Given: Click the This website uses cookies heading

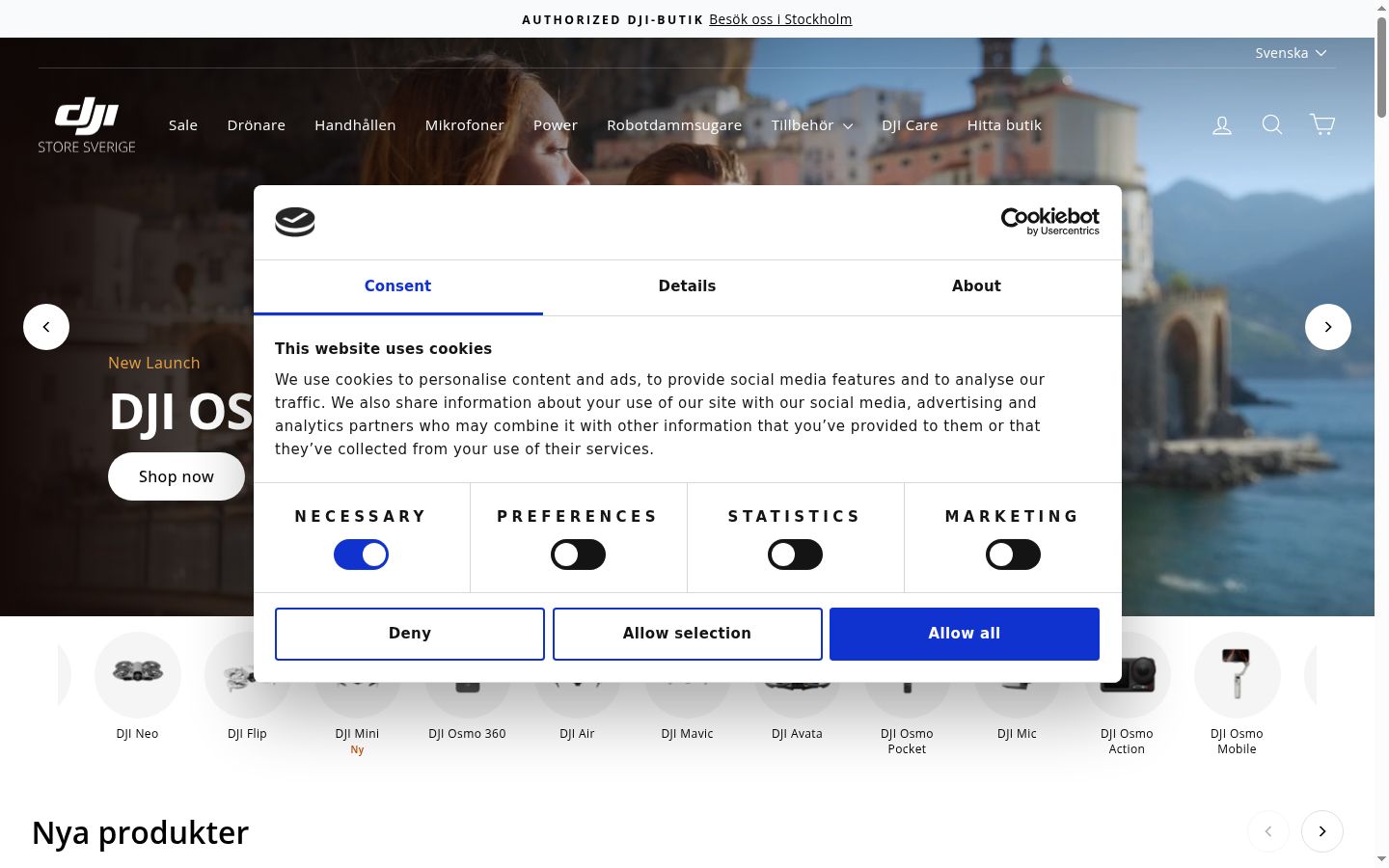Looking at the screenshot, I should [384, 349].
